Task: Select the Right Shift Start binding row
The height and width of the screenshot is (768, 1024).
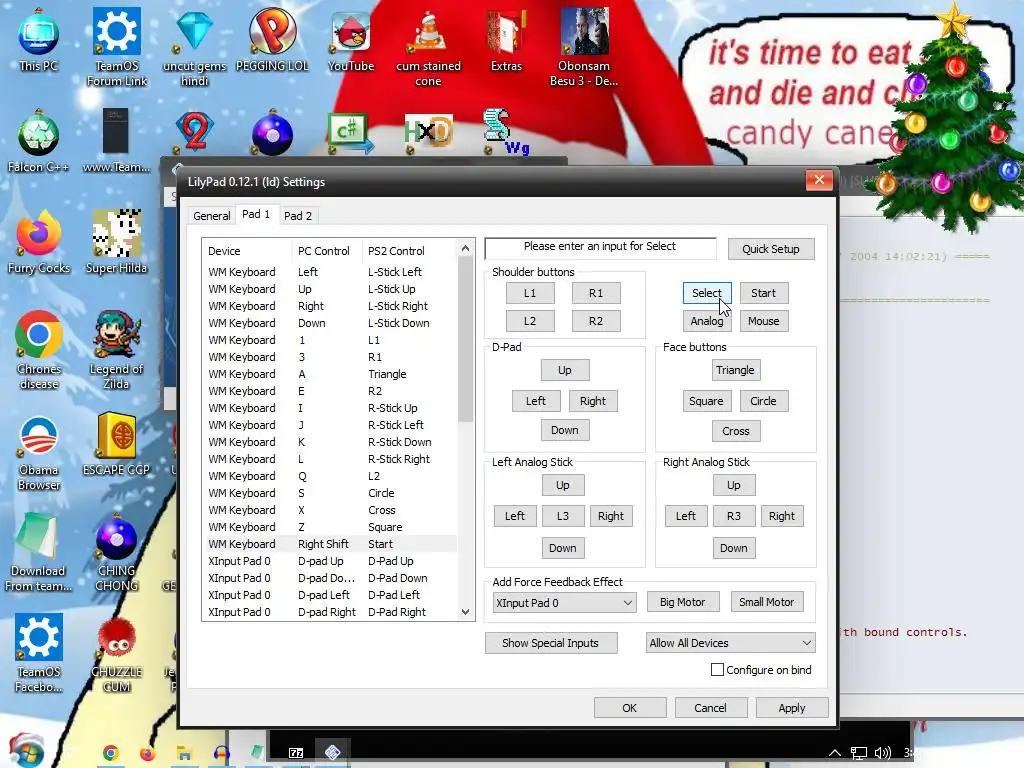Action: coord(330,544)
